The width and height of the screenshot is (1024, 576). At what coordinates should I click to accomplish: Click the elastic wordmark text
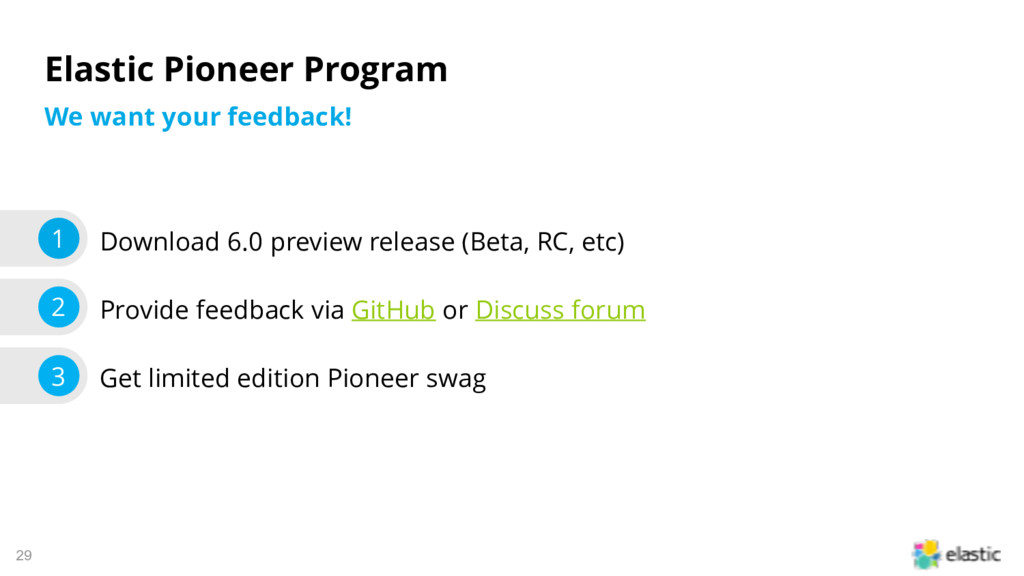point(973,554)
